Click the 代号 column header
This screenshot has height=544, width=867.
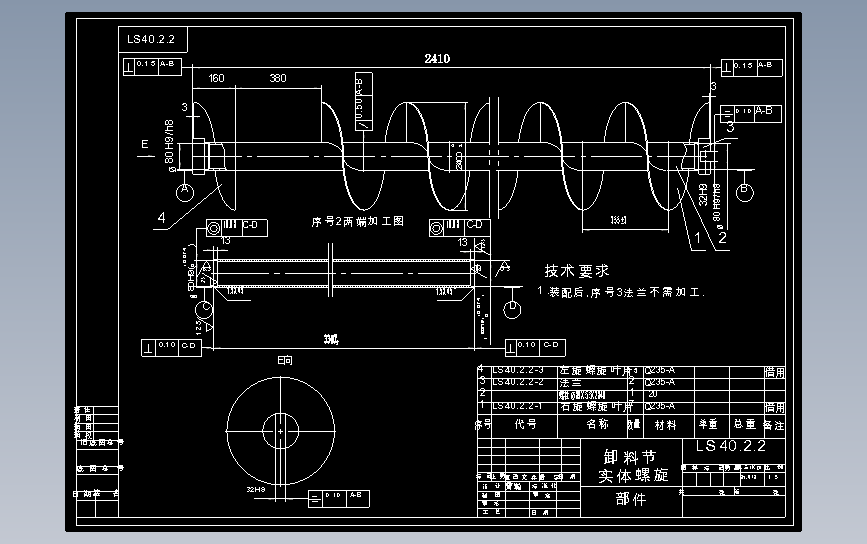tap(525, 424)
